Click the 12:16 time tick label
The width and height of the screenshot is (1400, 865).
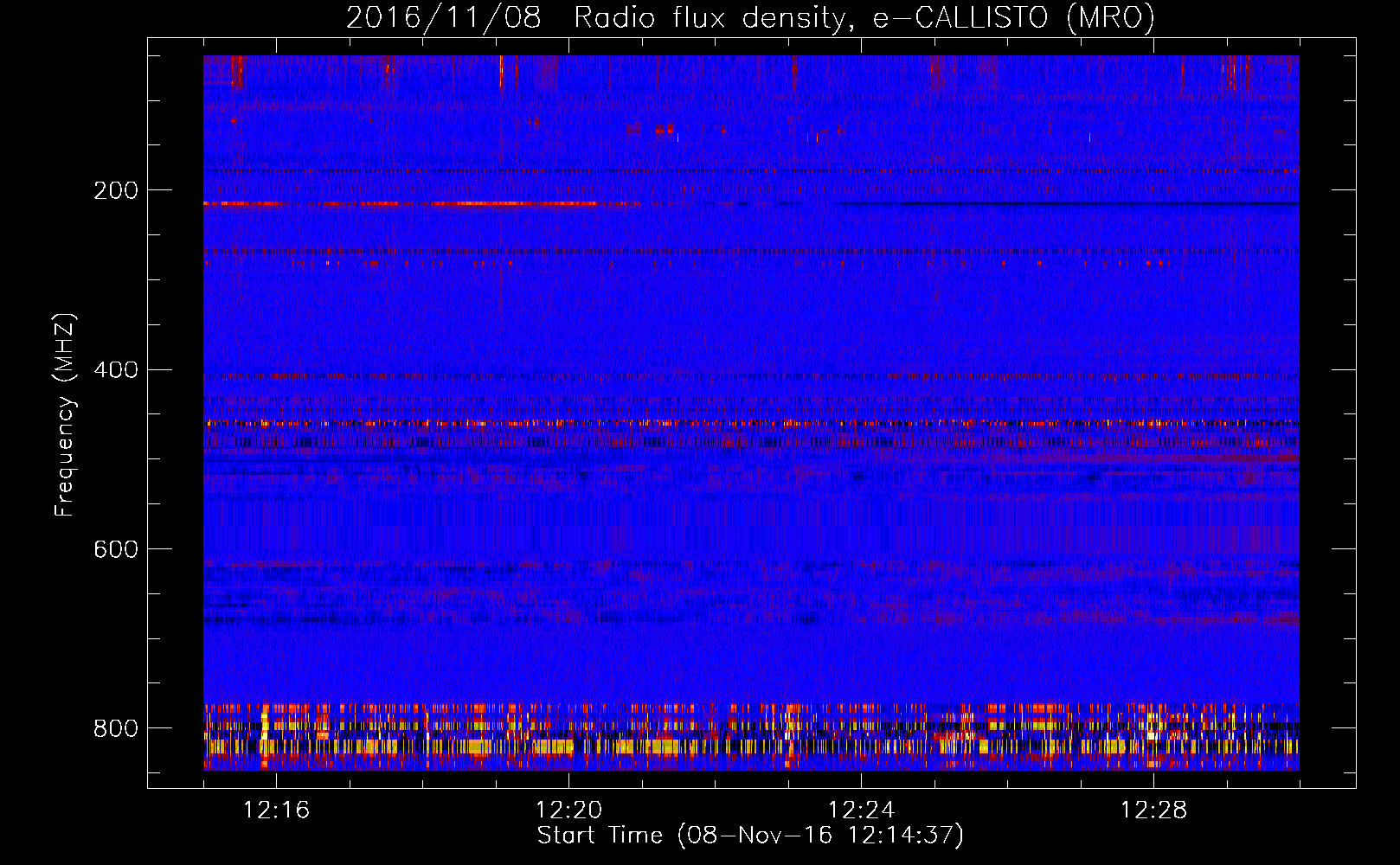coord(276,810)
